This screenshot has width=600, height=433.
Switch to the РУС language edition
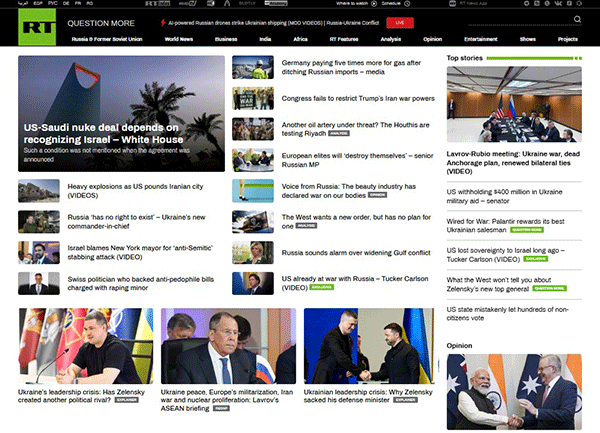[53, 3]
